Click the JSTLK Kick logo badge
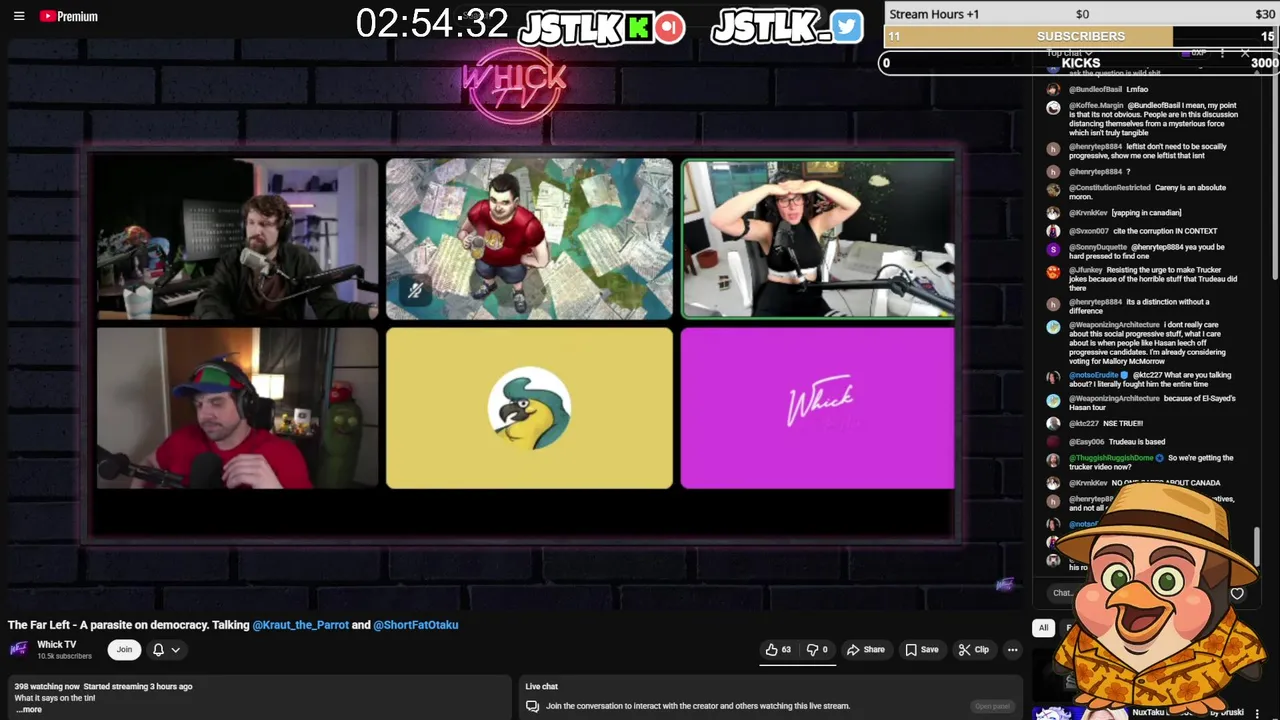The image size is (1280, 720). 638,27
